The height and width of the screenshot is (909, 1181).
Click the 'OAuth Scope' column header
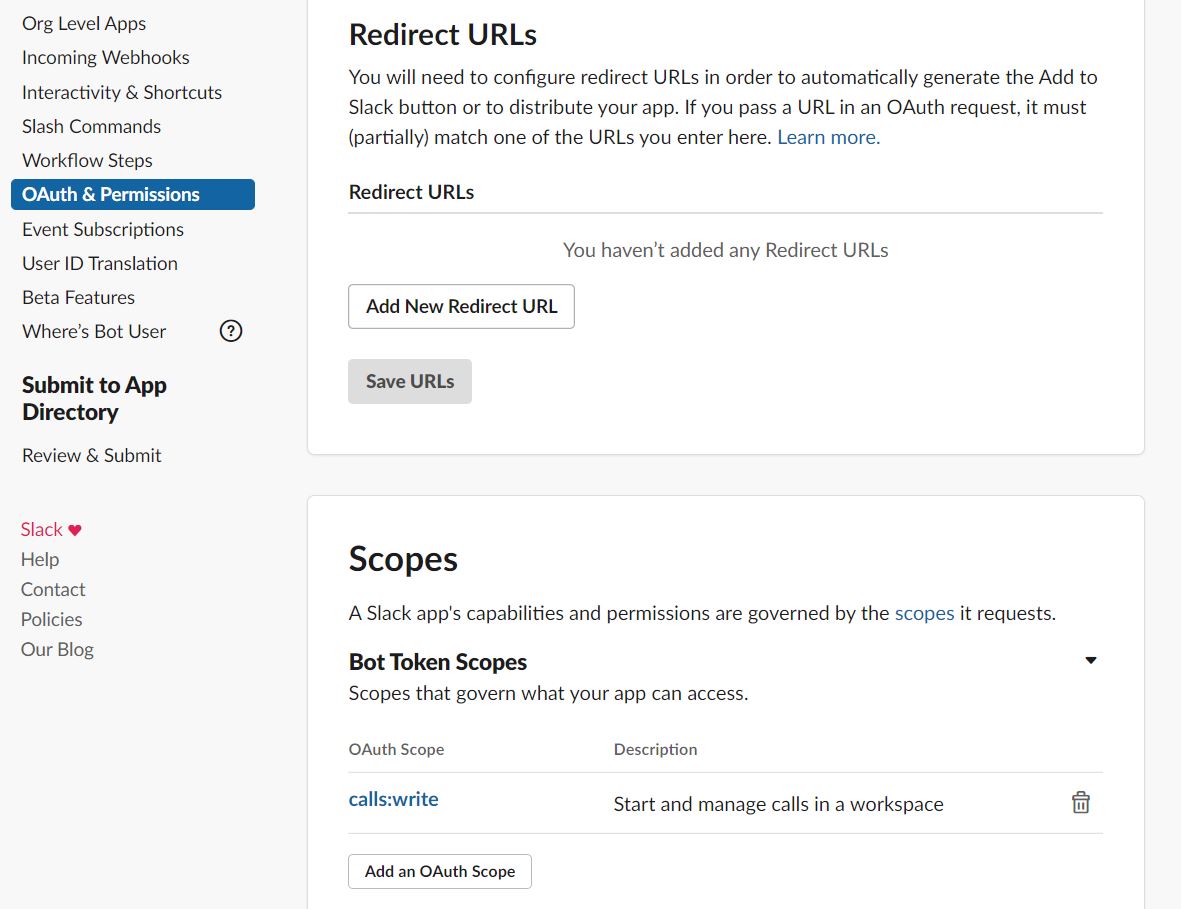396,749
